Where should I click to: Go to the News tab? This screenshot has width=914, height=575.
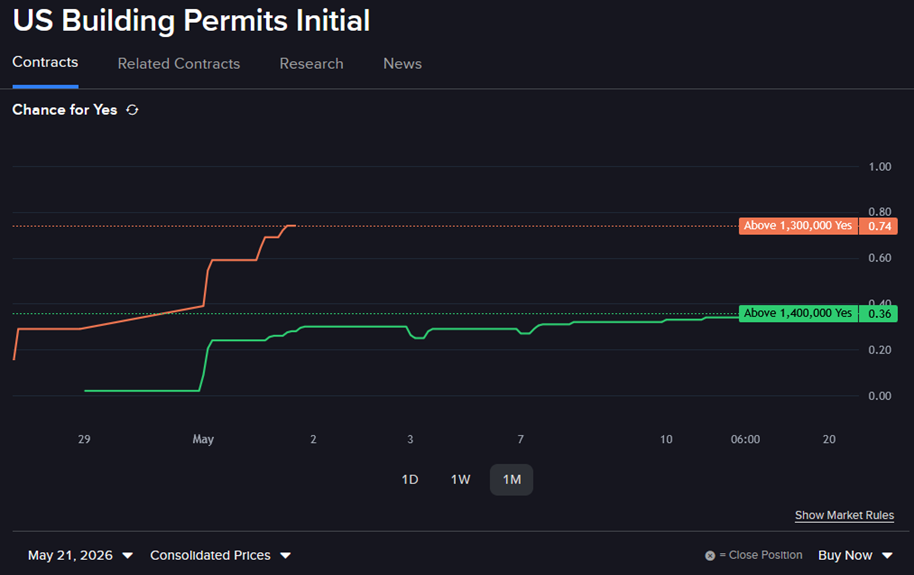coord(402,64)
